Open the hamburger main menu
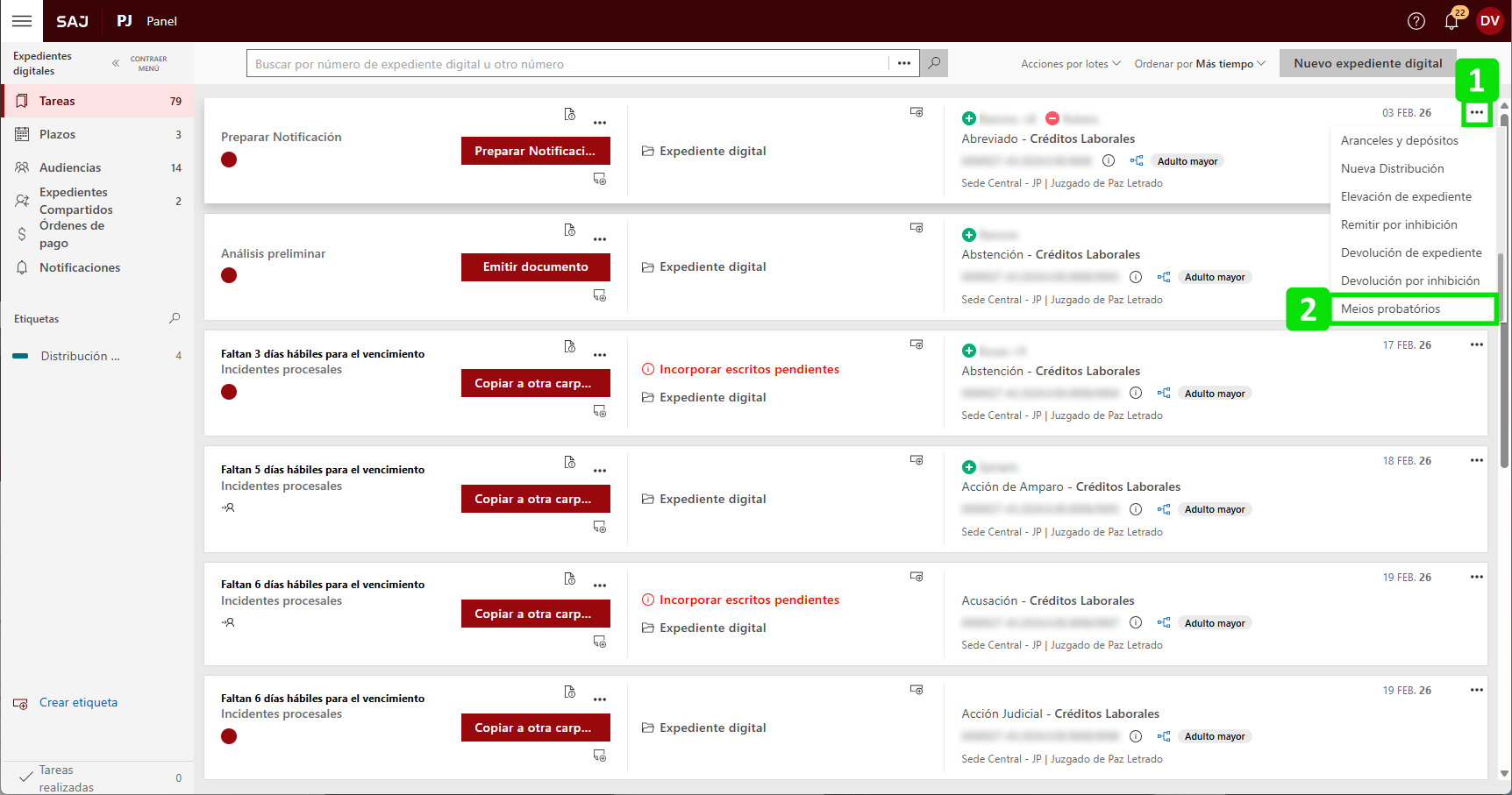 pyautogui.click(x=22, y=21)
